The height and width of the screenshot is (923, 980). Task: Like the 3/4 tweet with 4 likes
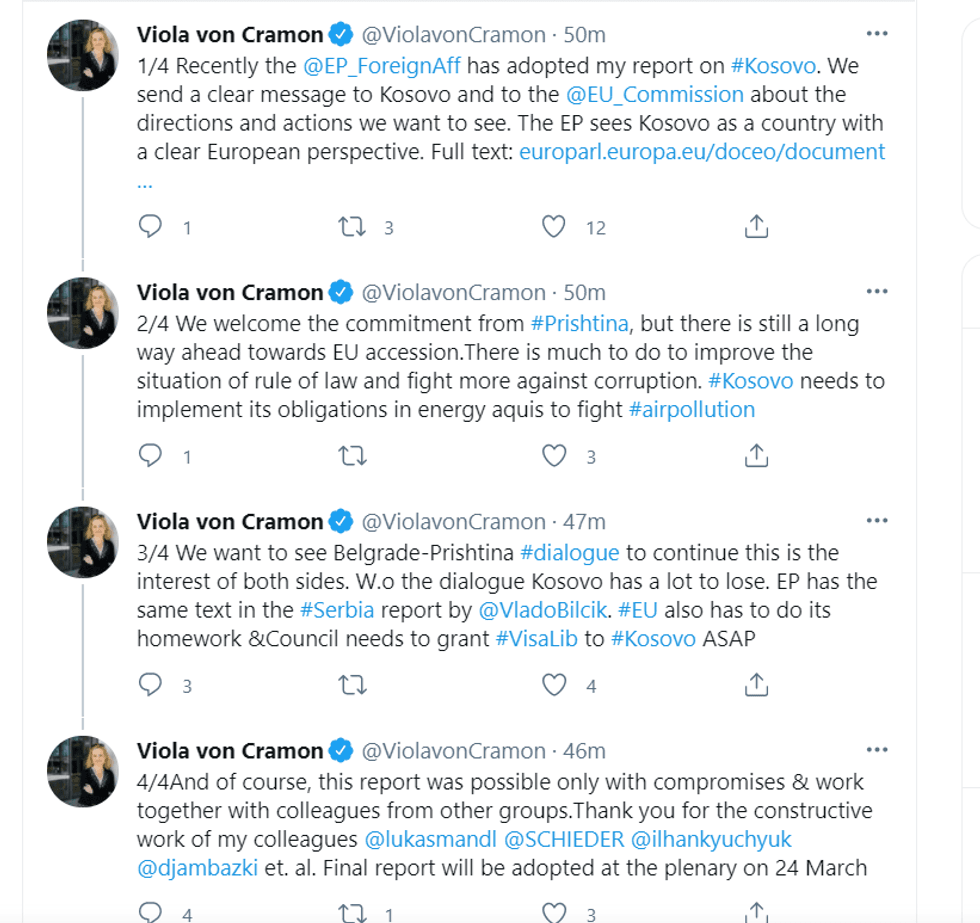click(554, 685)
